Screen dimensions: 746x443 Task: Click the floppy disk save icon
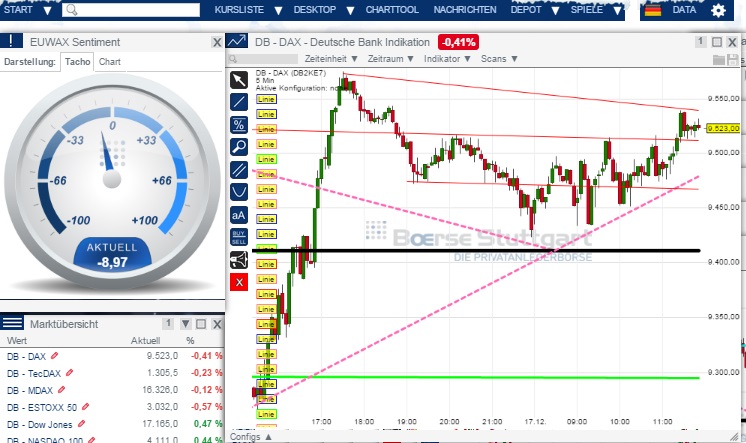(x=733, y=59)
